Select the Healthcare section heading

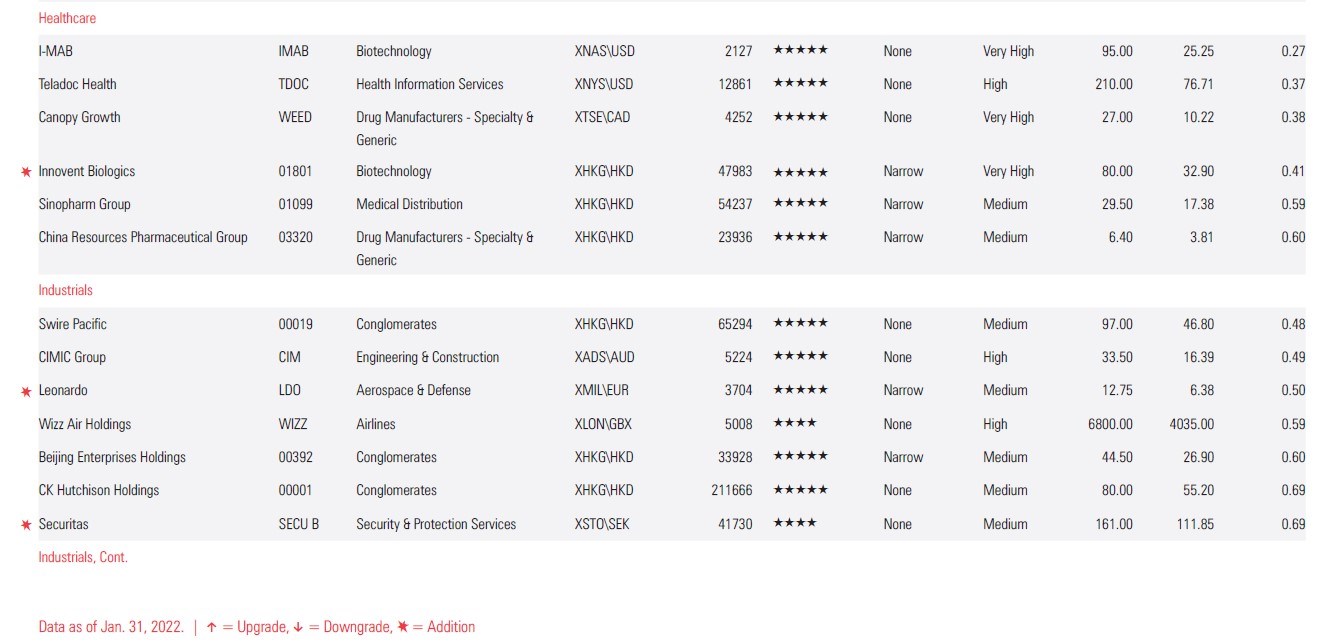pyautogui.click(x=67, y=18)
